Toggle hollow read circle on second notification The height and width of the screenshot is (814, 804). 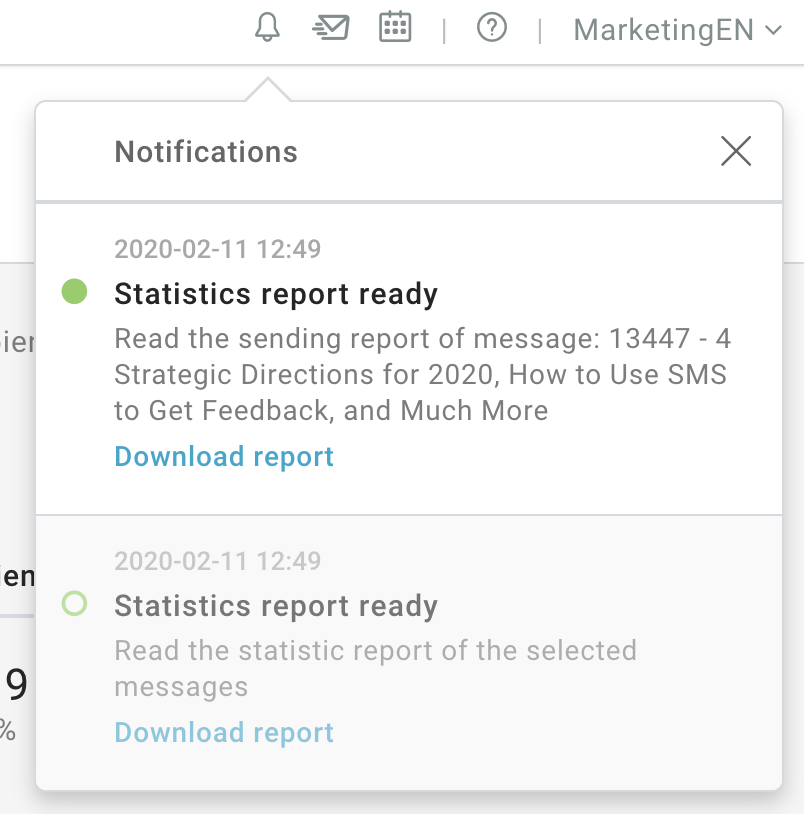coord(74,604)
